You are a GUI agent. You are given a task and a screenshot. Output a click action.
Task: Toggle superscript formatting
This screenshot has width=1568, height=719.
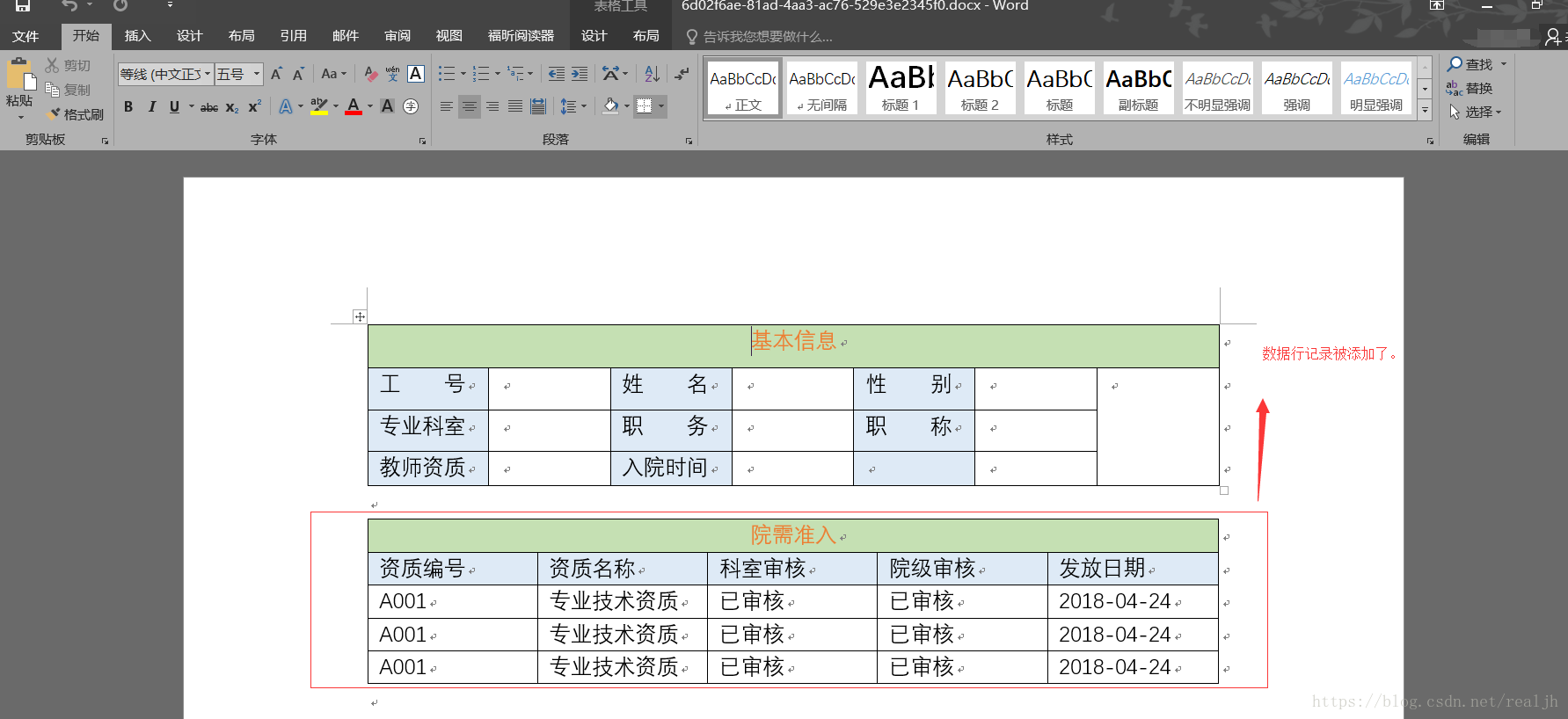[254, 106]
